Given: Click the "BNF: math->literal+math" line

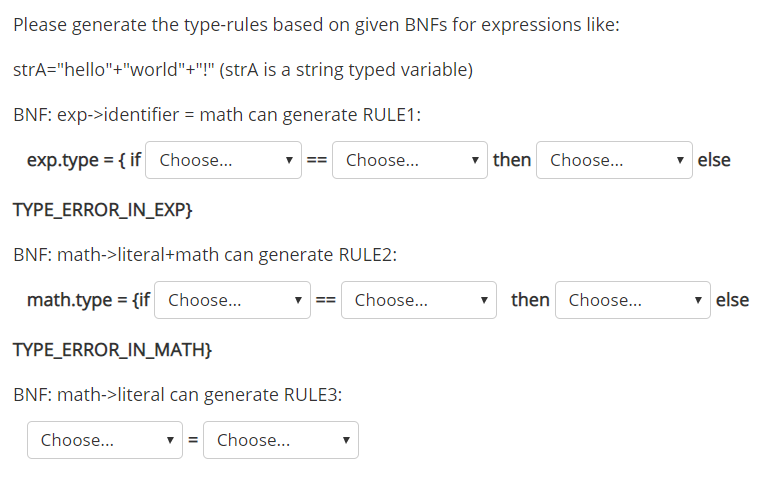Looking at the screenshot, I should click(205, 255).
